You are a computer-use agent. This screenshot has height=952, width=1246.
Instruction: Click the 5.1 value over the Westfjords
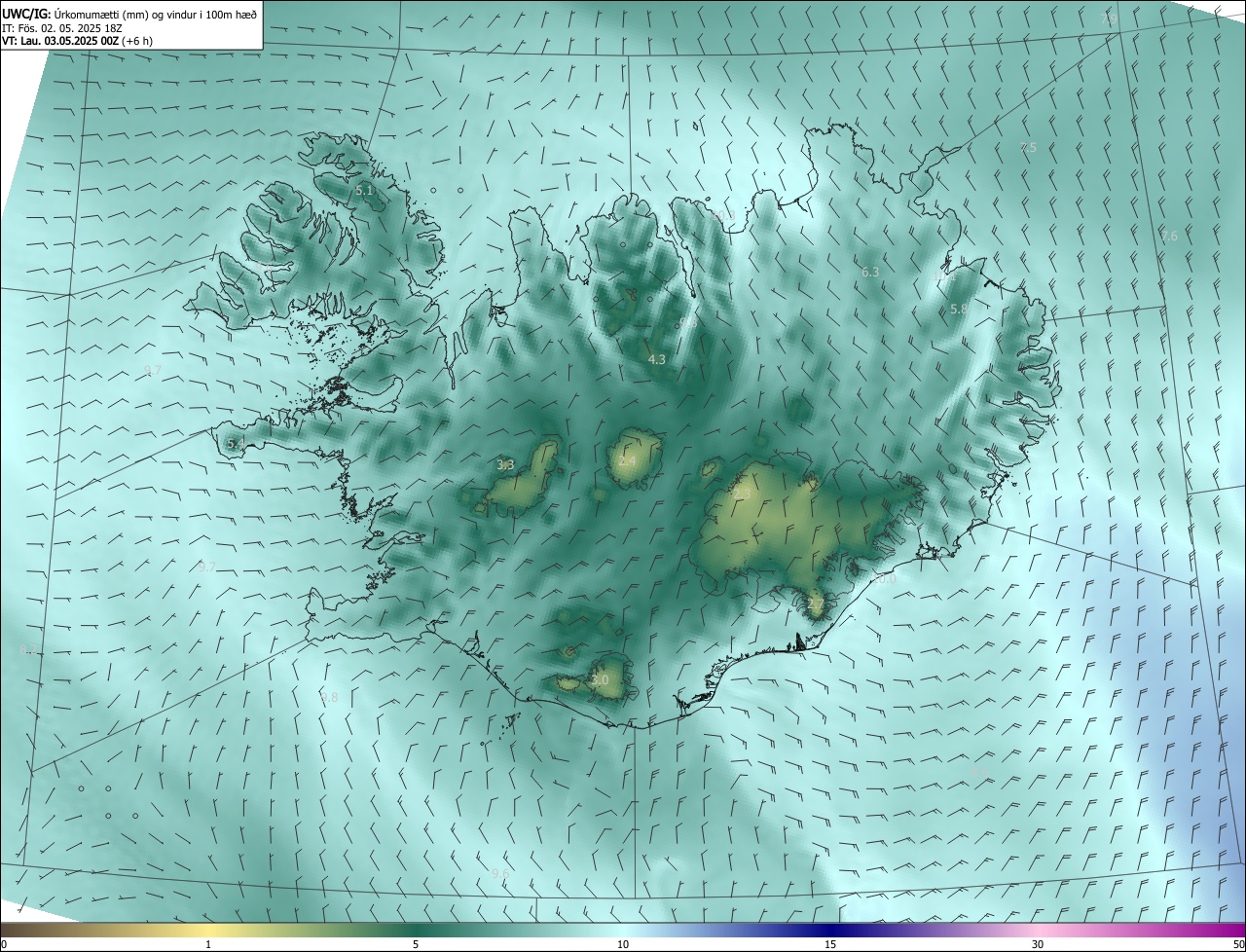(365, 191)
